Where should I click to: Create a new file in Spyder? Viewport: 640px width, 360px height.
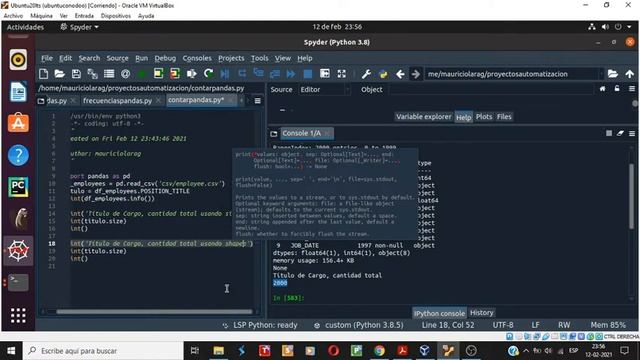pyautogui.click(x=43, y=74)
